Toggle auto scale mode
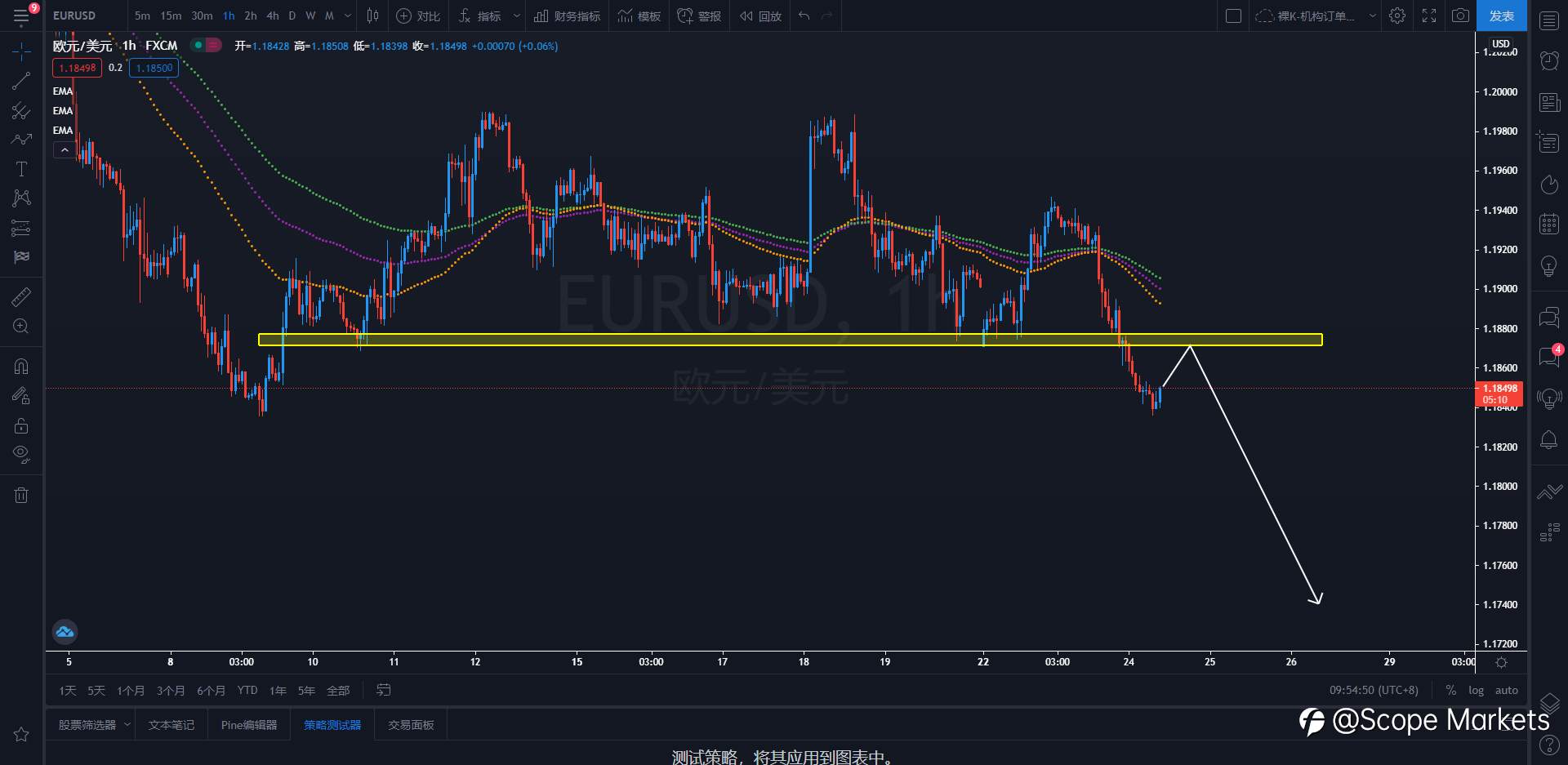Screen dimensions: 1568x765 (x=1507, y=691)
